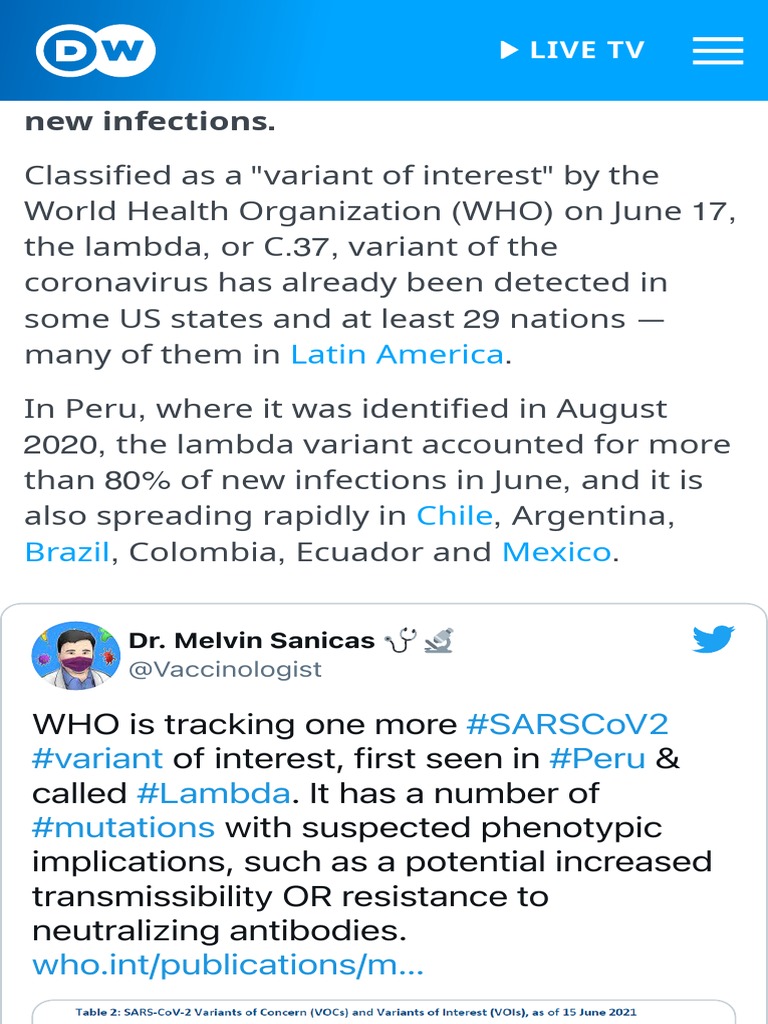Open the hamburger menu
Image resolution: width=768 pixels, height=1024 pixels.
tap(717, 50)
